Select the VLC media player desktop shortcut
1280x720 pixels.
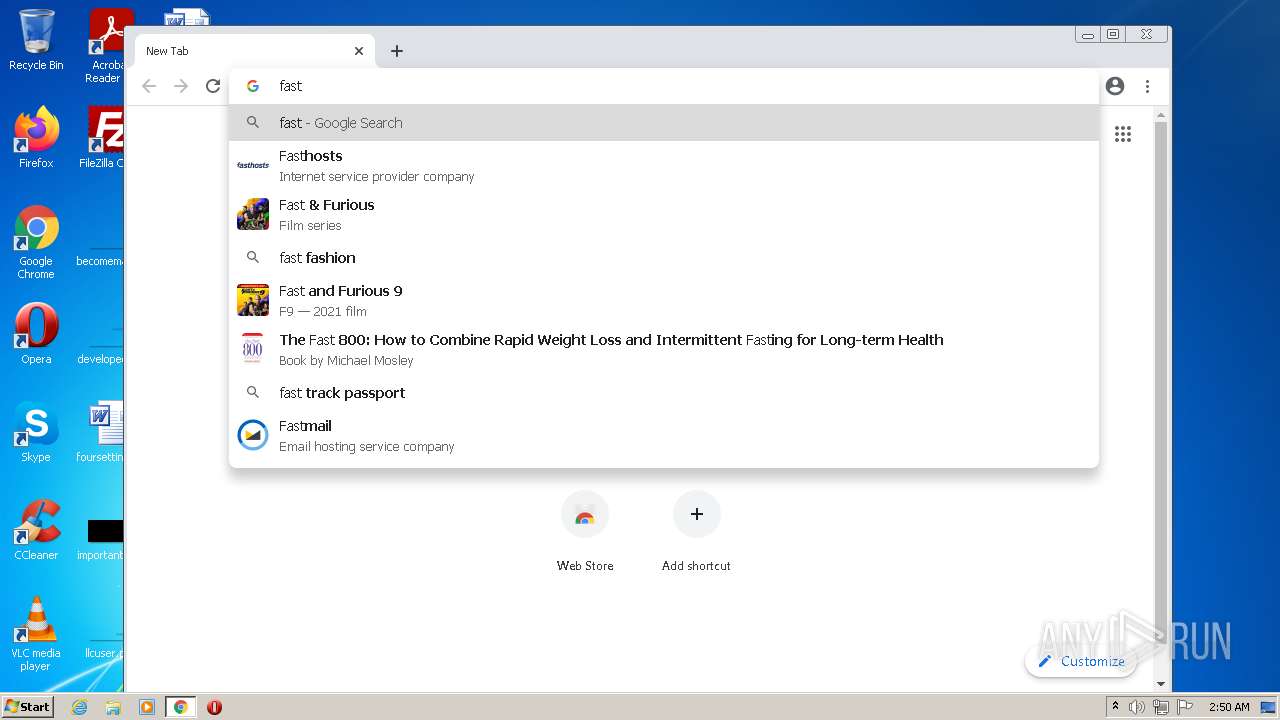(x=36, y=633)
